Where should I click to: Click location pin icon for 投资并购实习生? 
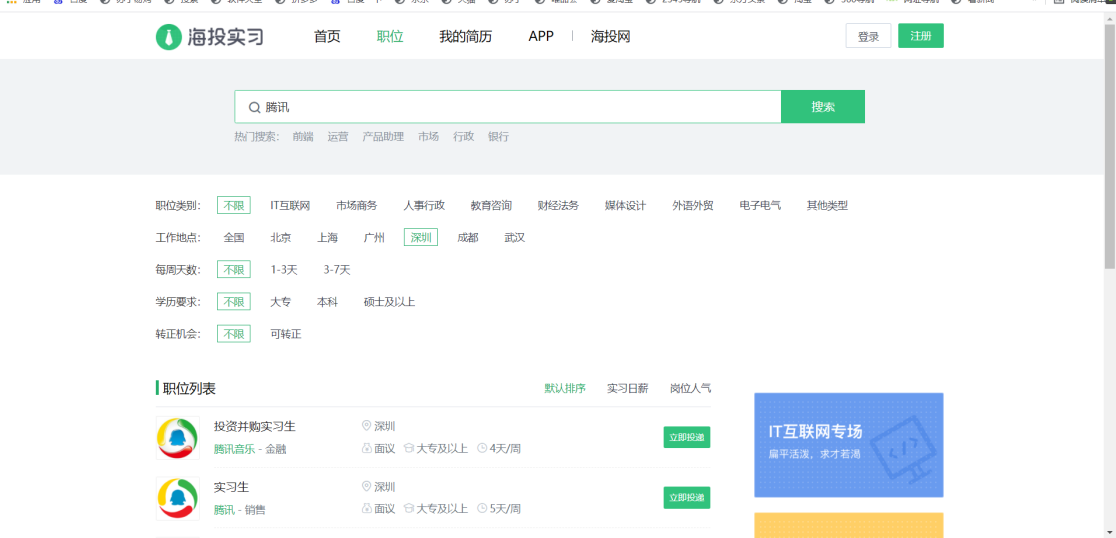367,426
